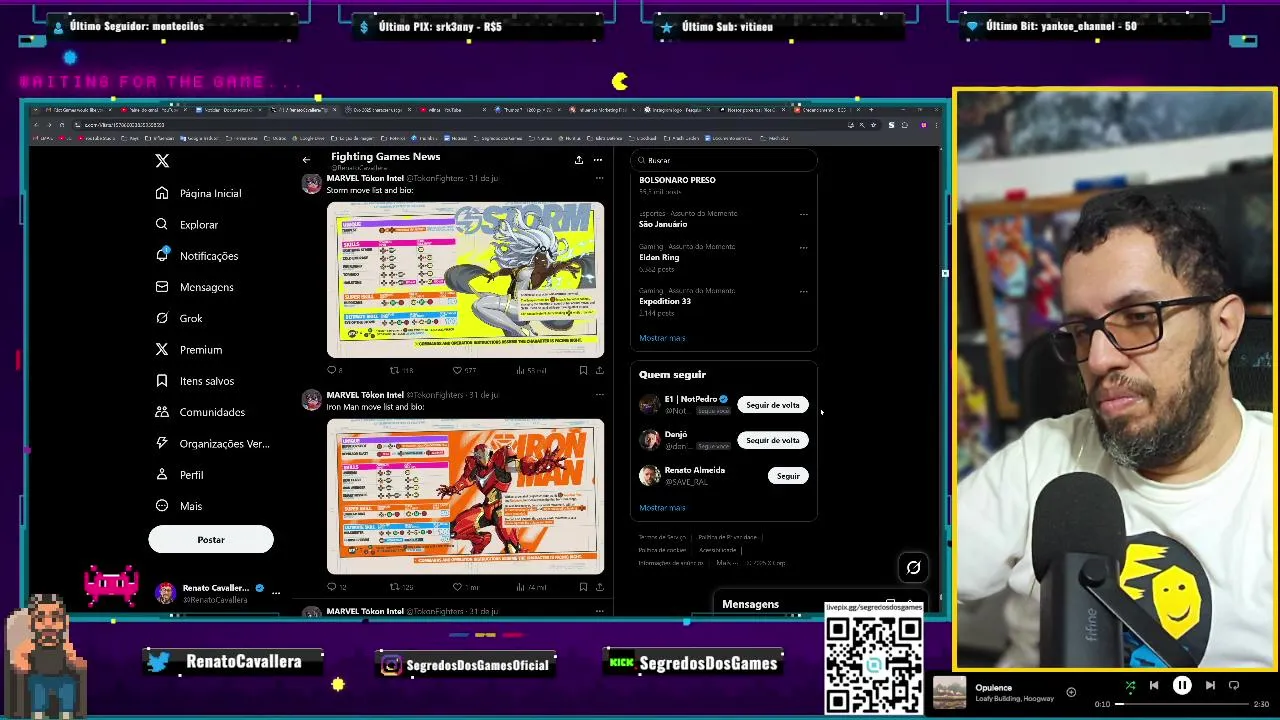The image size is (1280, 720).
Task: Open the Terms of Service footer link
Action: coord(662,537)
